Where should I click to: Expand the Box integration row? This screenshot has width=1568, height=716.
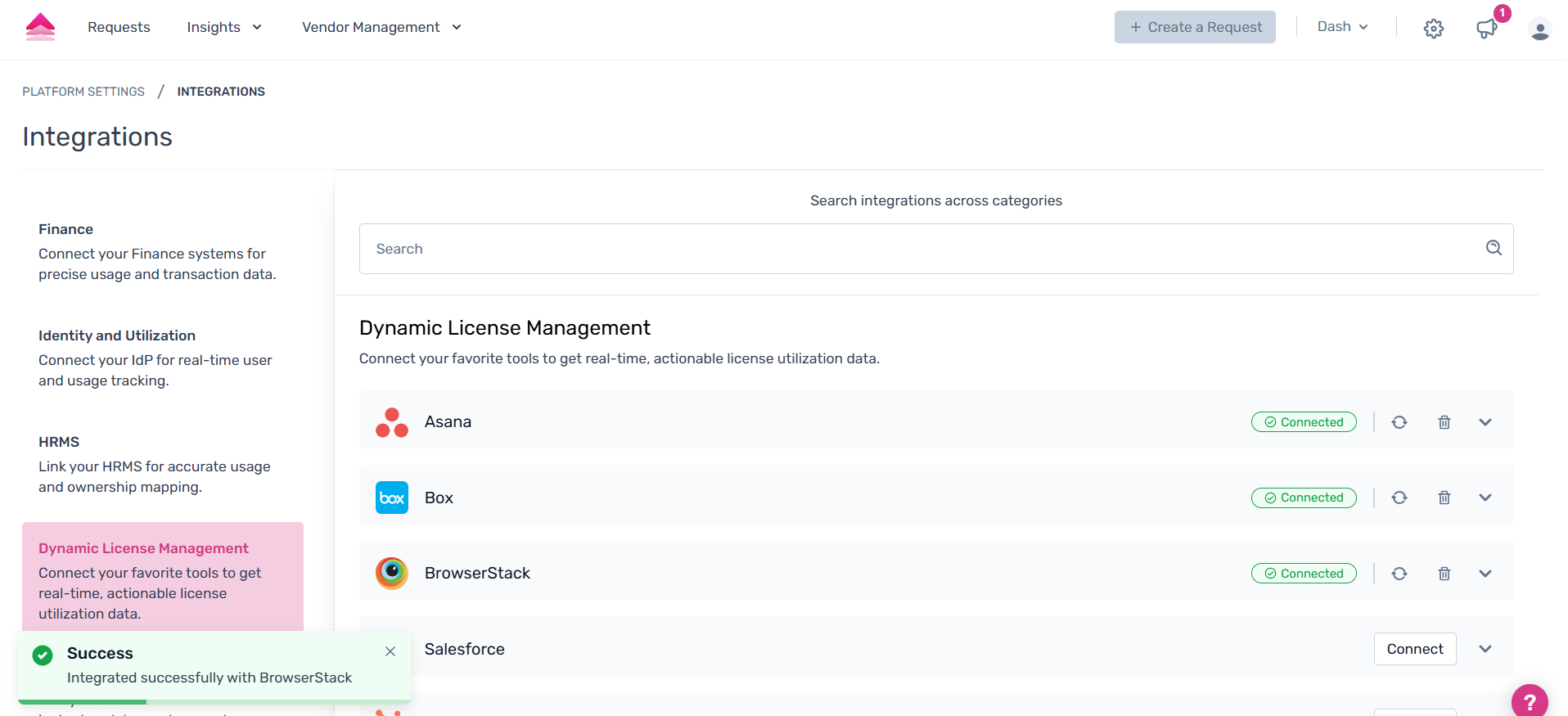click(1485, 498)
